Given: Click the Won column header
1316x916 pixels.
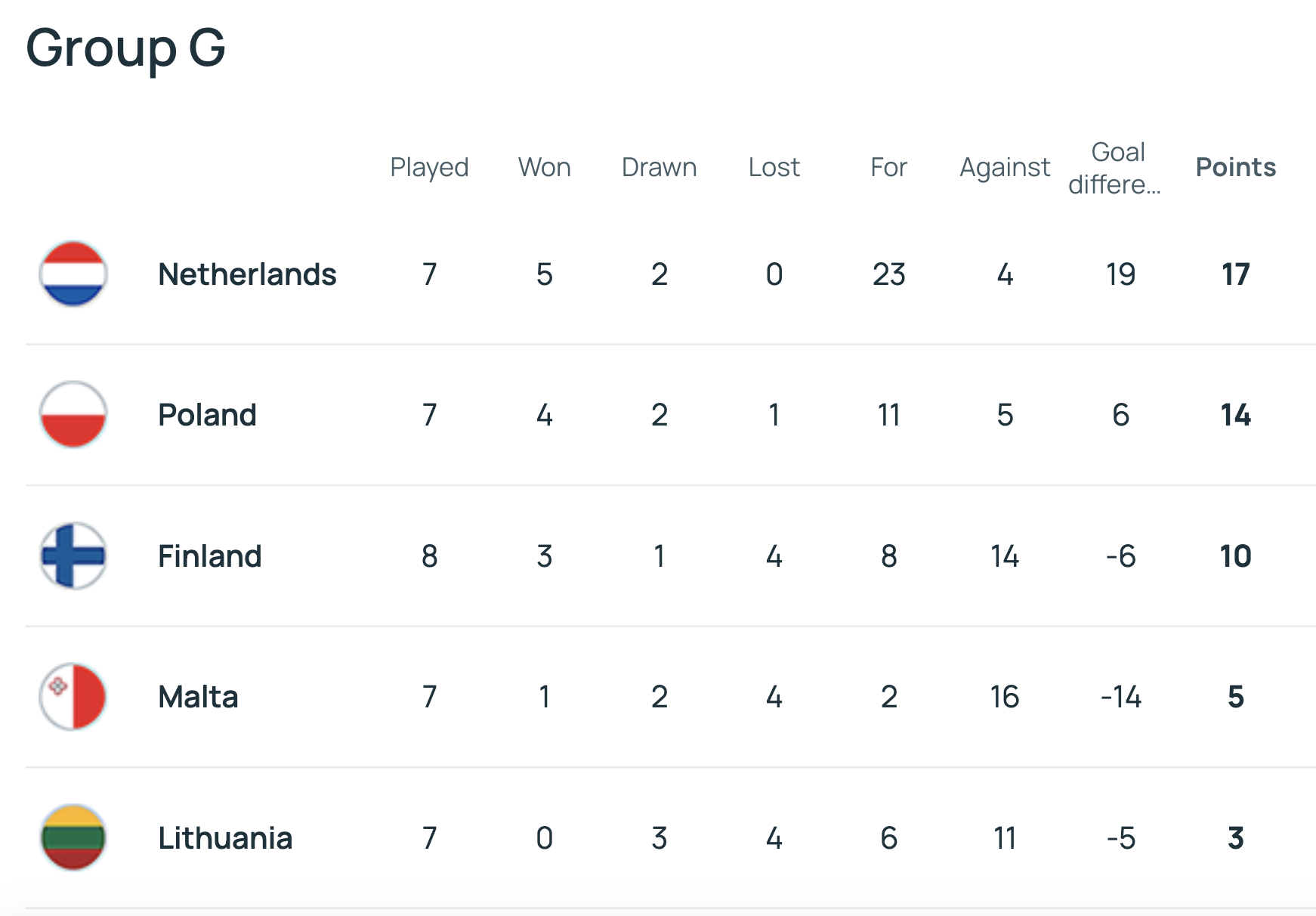Looking at the screenshot, I should pos(544,167).
